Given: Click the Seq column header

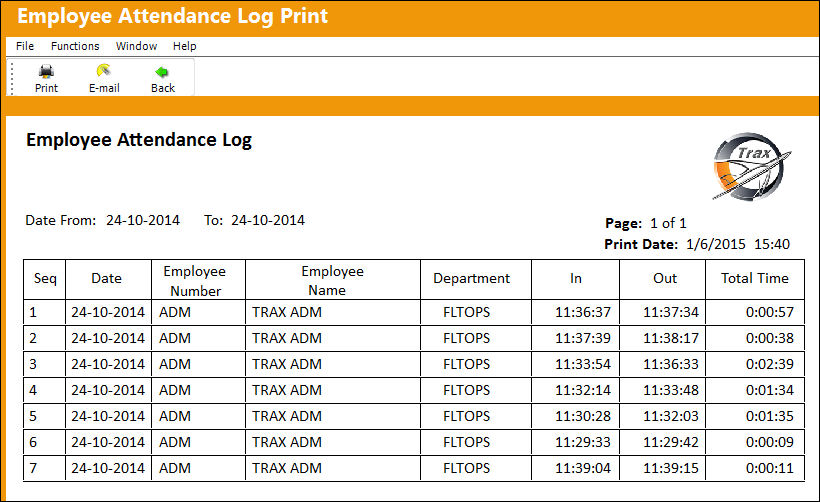Looking at the screenshot, I should [45, 279].
